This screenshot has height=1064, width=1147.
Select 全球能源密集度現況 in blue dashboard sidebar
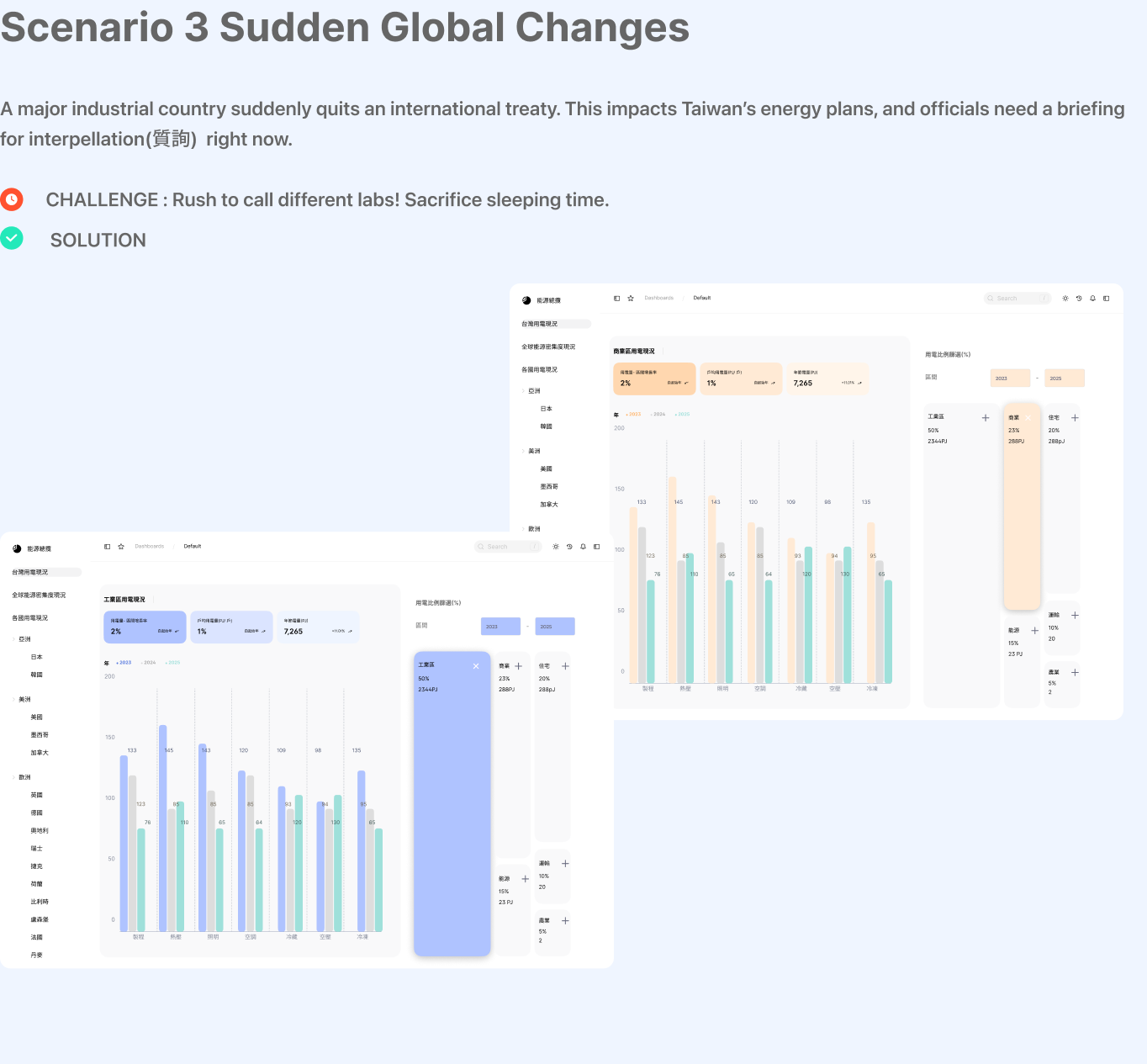tap(39, 596)
